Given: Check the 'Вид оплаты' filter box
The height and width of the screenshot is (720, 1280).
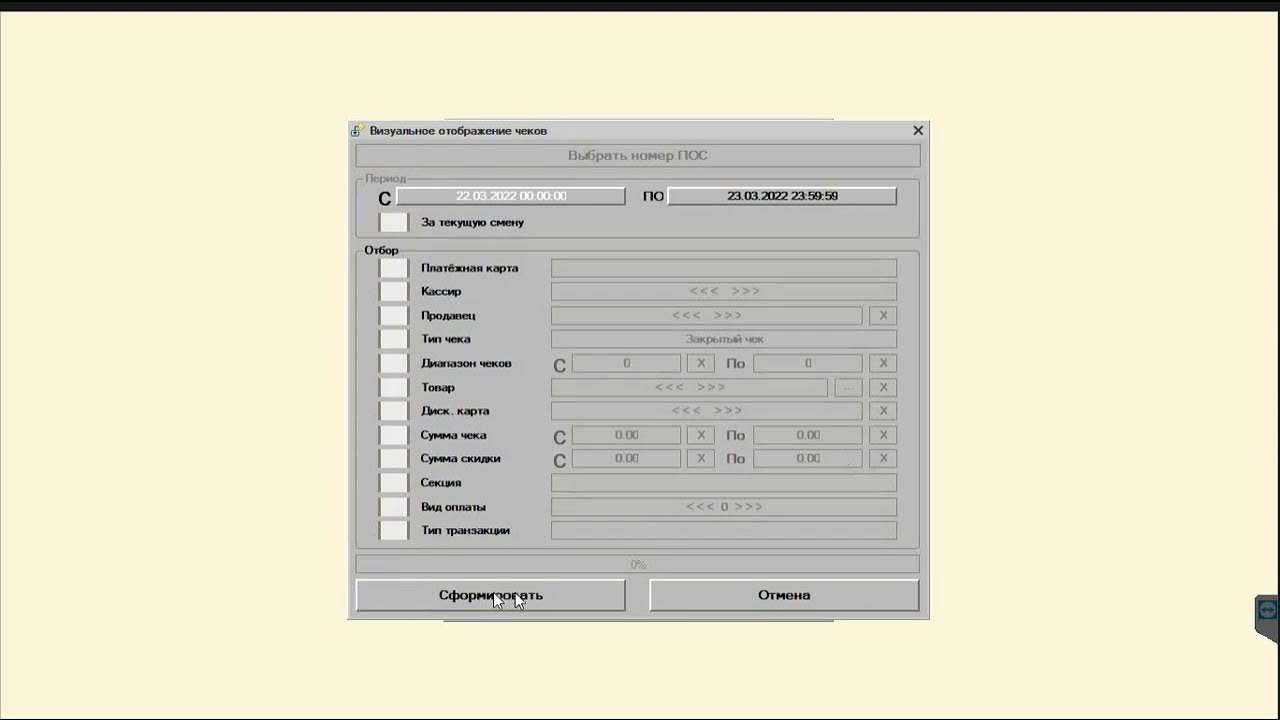Looking at the screenshot, I should [x=394, y=506].
